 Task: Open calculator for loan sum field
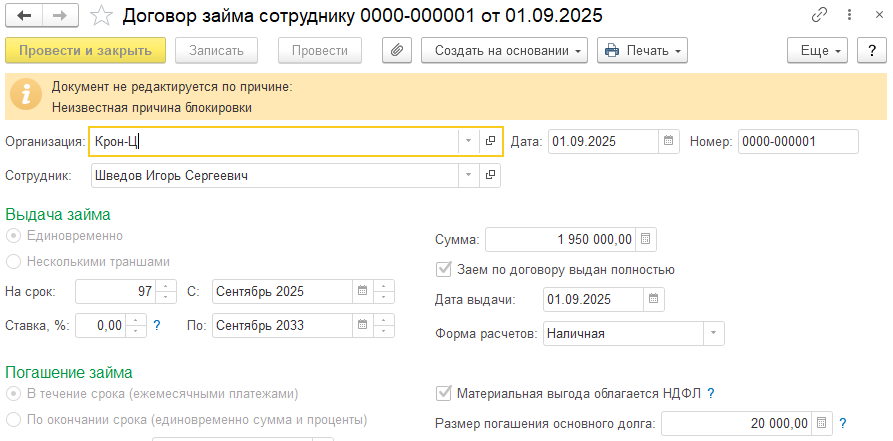(x=646, y=239)
